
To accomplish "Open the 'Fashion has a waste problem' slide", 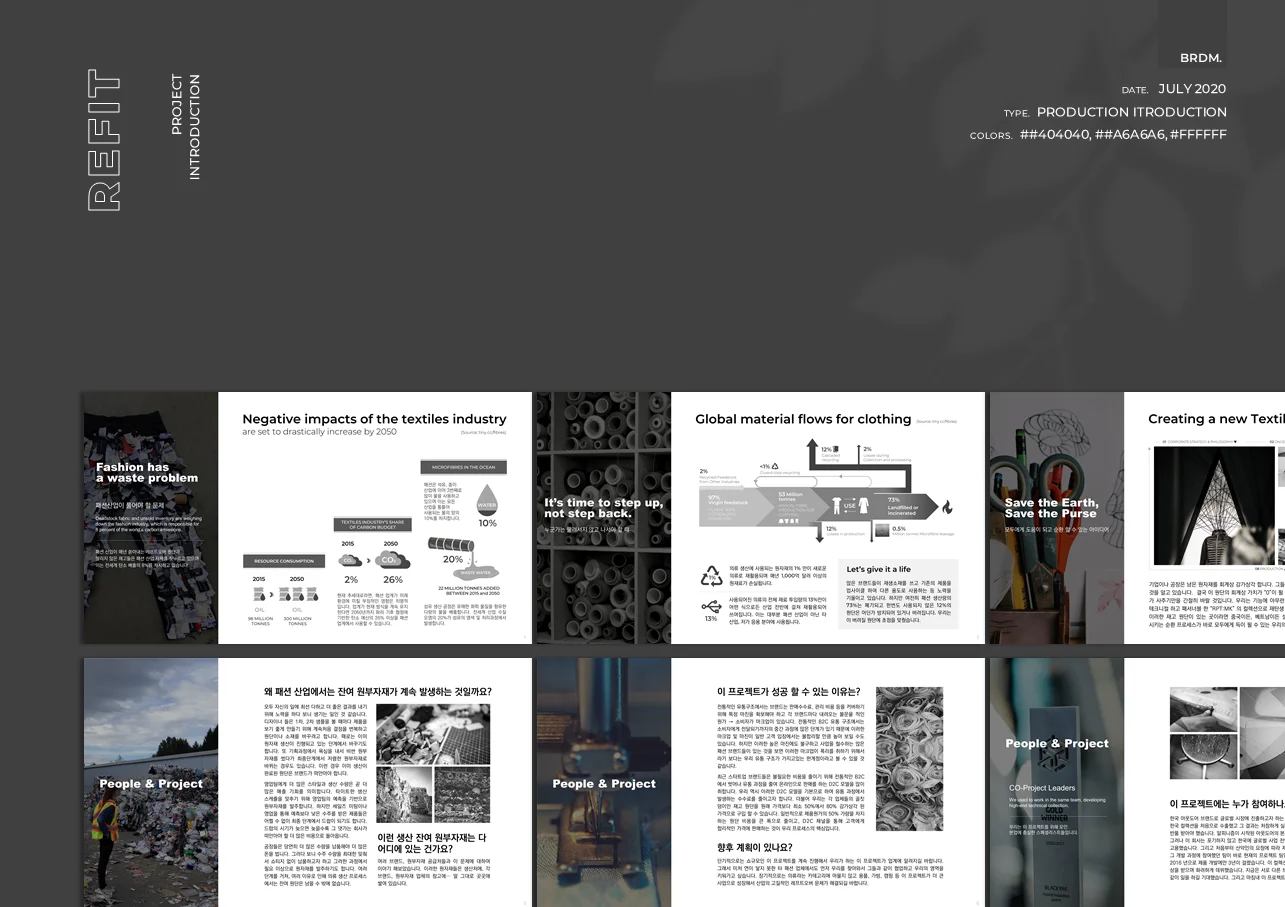I will click(x=150, y=517).
